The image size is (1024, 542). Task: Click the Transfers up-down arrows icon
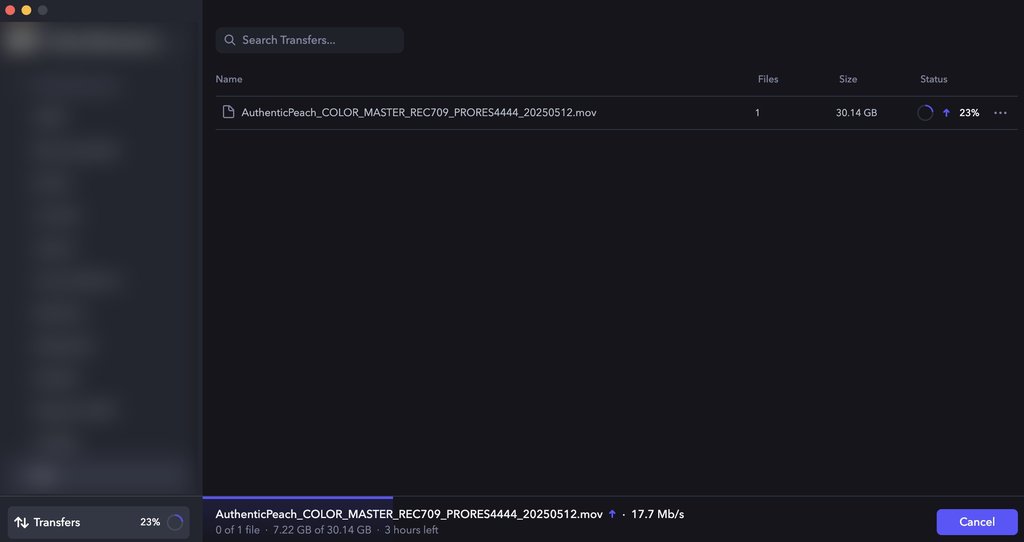coord(21,522)
